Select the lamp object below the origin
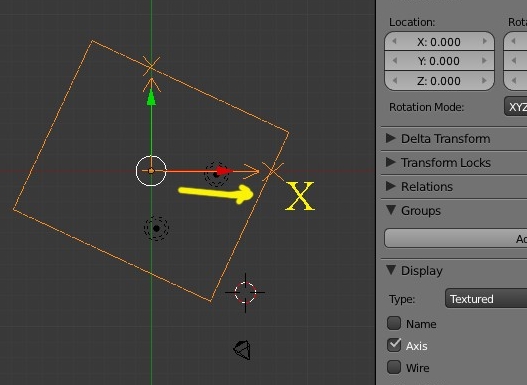 pyautogui.click(x=156, y=228)
